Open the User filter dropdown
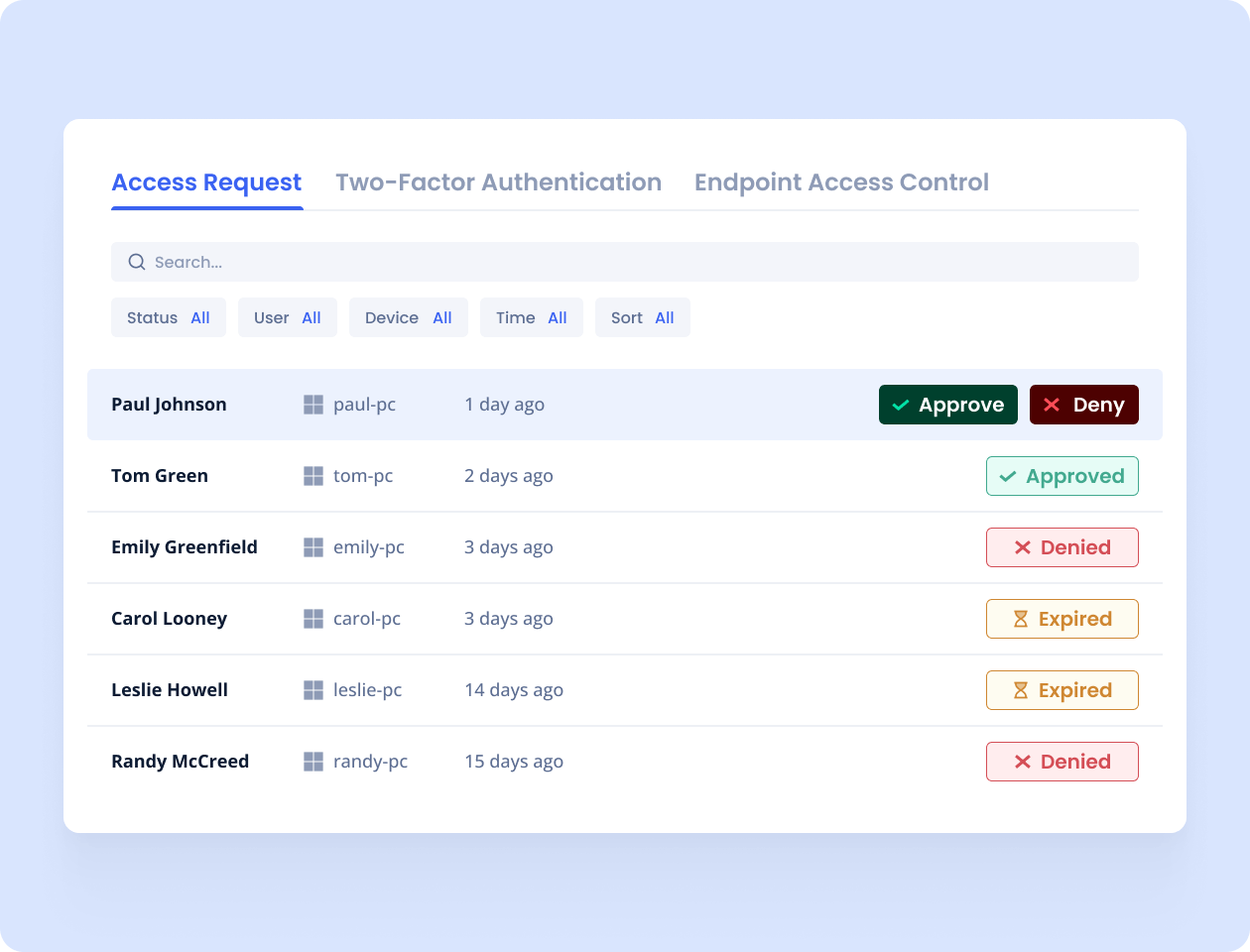Image resolution: width=1250 pixels, height=952 pixels. pos(288,317)
